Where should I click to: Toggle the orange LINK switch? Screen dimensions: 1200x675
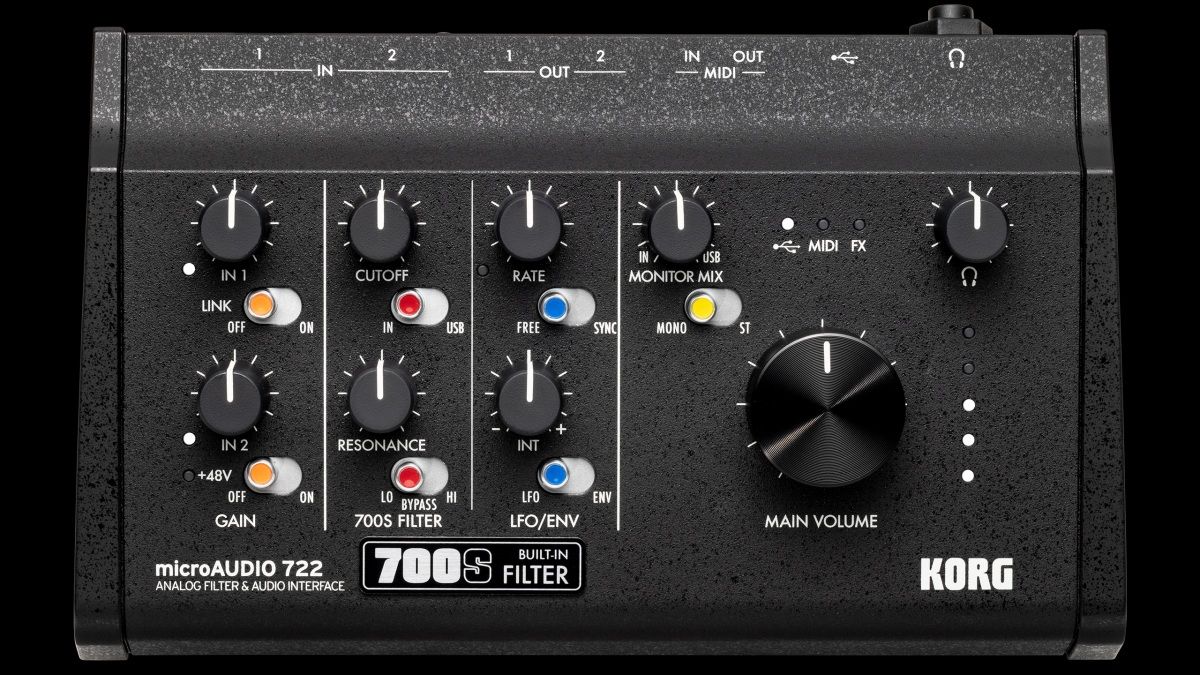pyautogui.click(x=272, y=304)
